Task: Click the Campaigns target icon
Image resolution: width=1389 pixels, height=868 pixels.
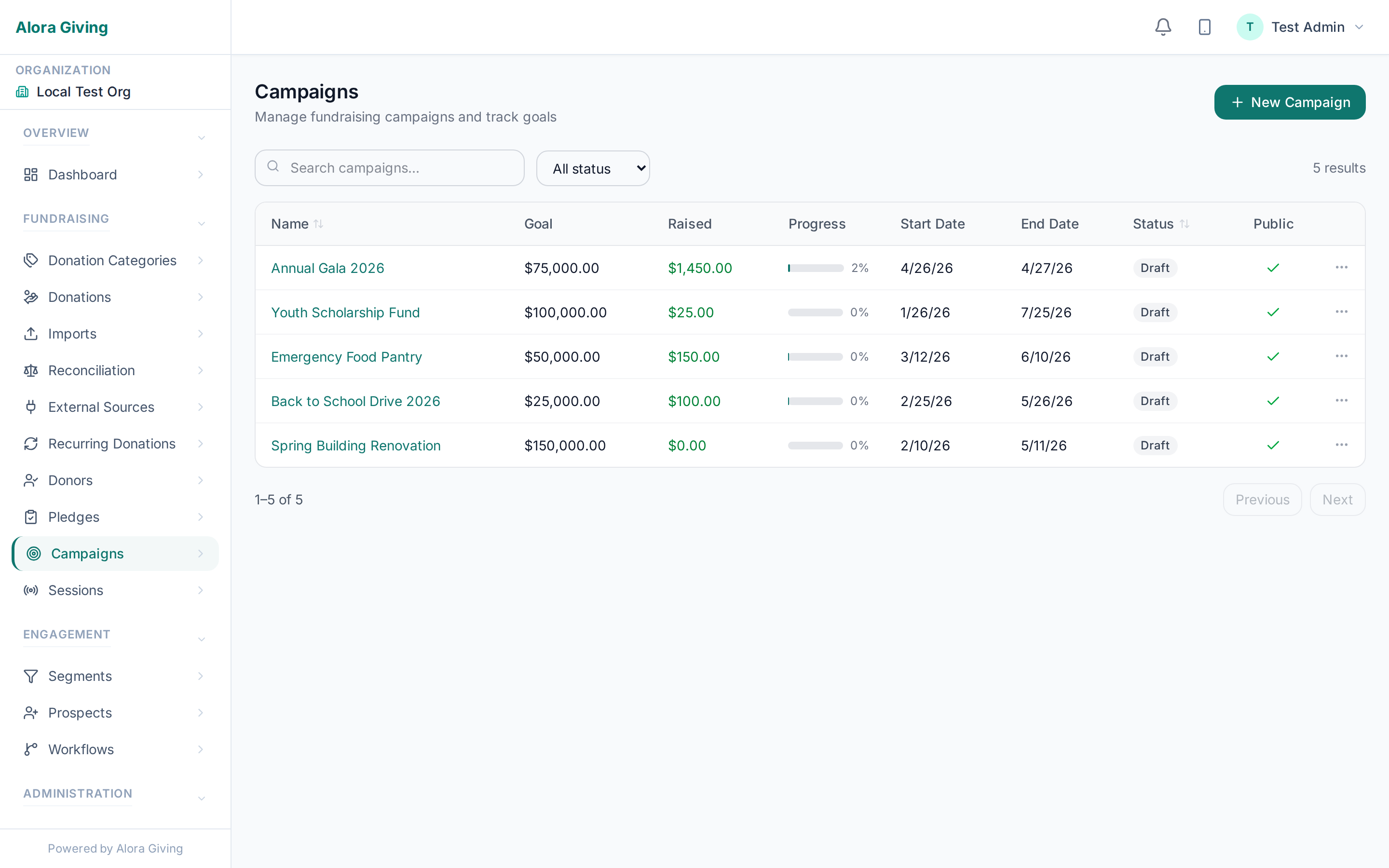Action: click(33, 554)
